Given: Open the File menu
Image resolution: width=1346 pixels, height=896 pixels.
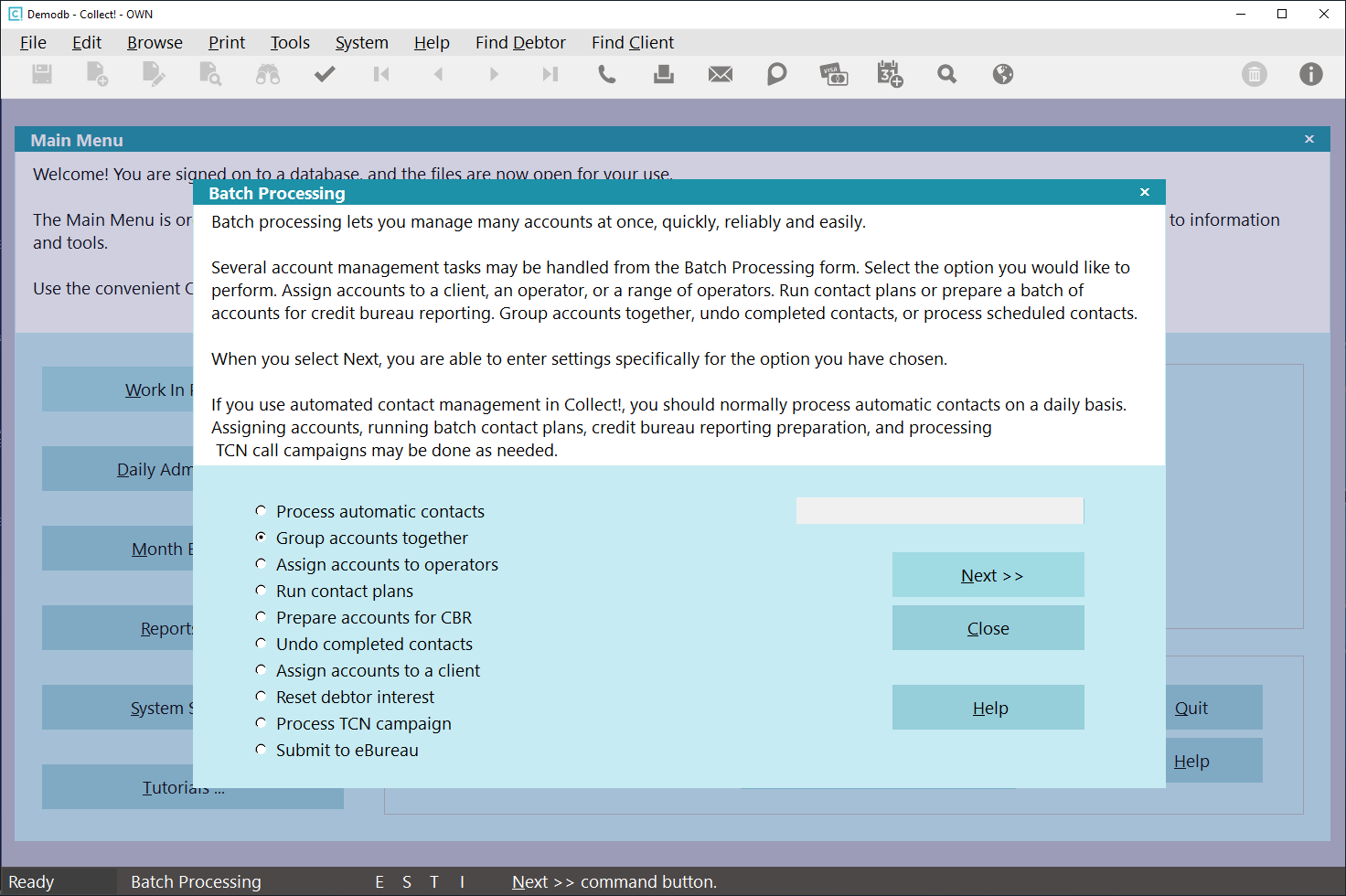Looking at the screenshot, I should (33, 42).
